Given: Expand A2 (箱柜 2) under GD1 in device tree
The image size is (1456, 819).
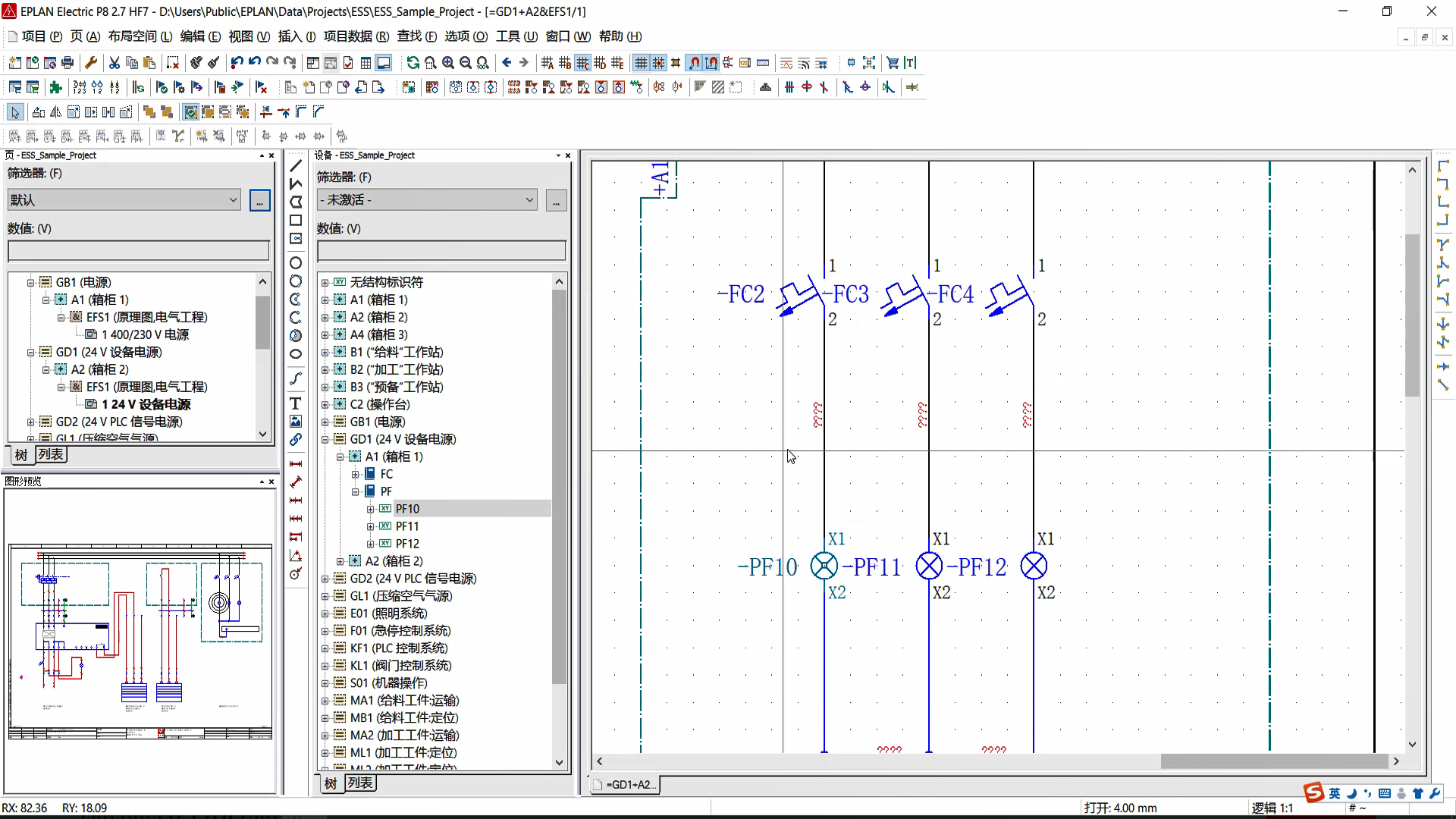Looking at the screenshot, I should 340,561.
